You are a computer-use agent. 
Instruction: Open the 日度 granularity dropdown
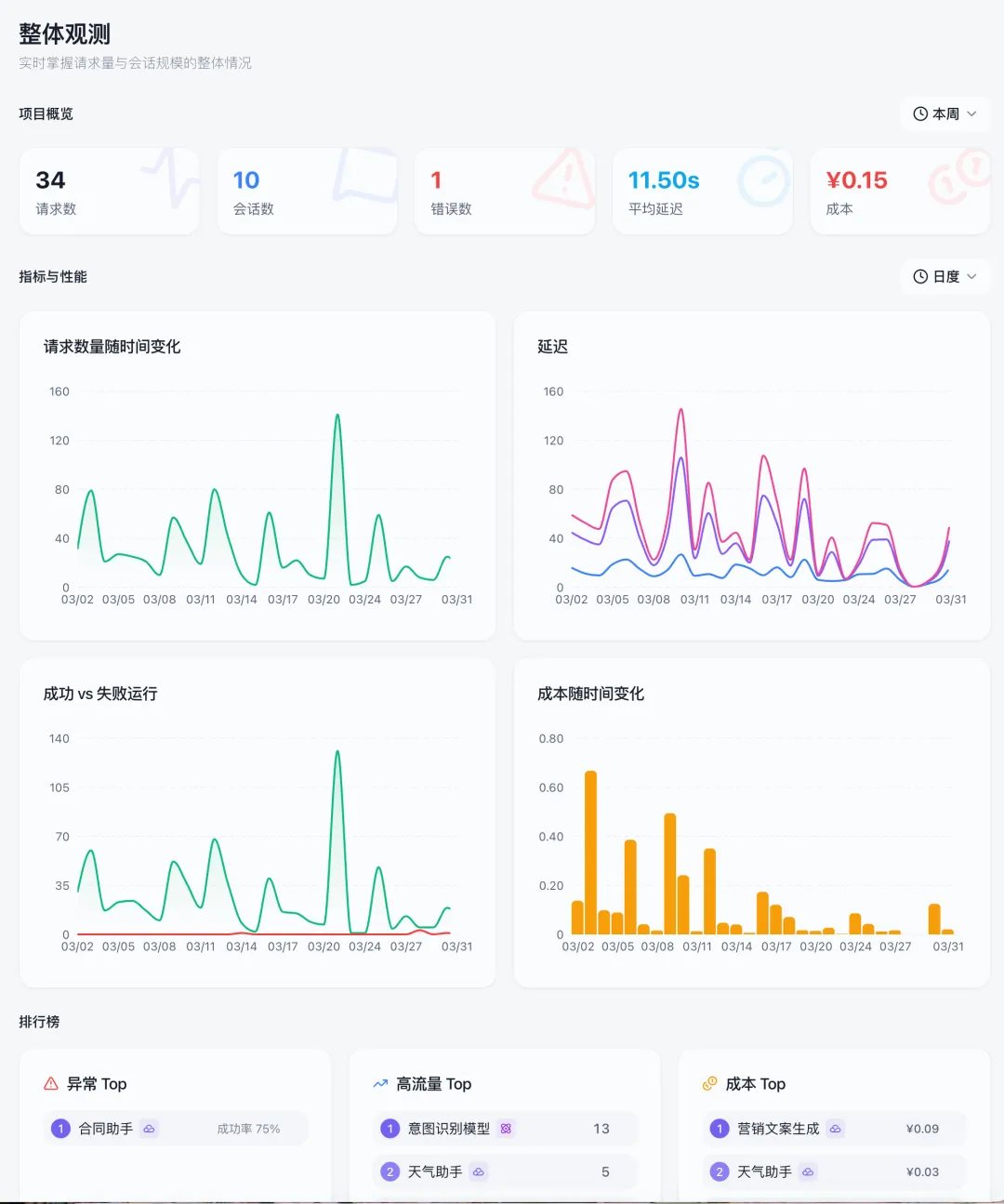tap(946, 276)
